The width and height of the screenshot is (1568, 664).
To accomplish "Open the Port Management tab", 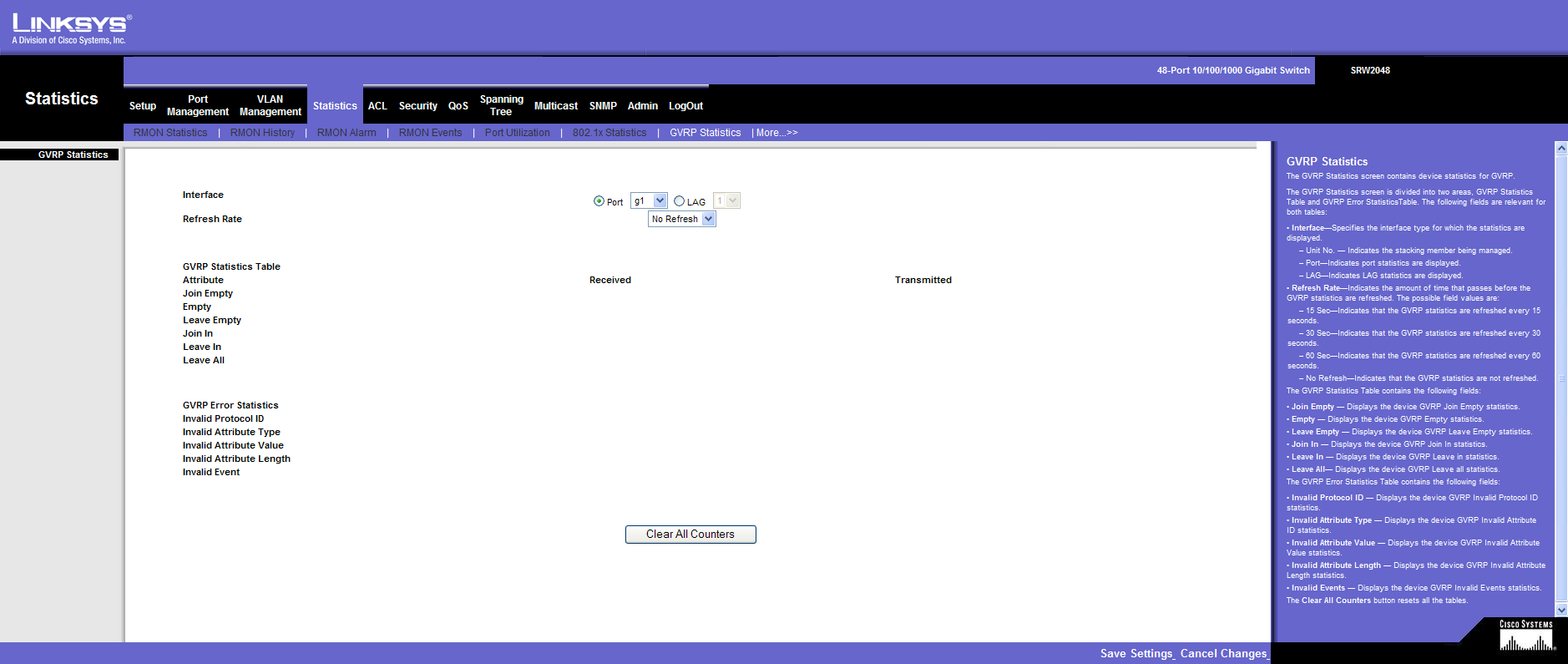I will [198, 105].
